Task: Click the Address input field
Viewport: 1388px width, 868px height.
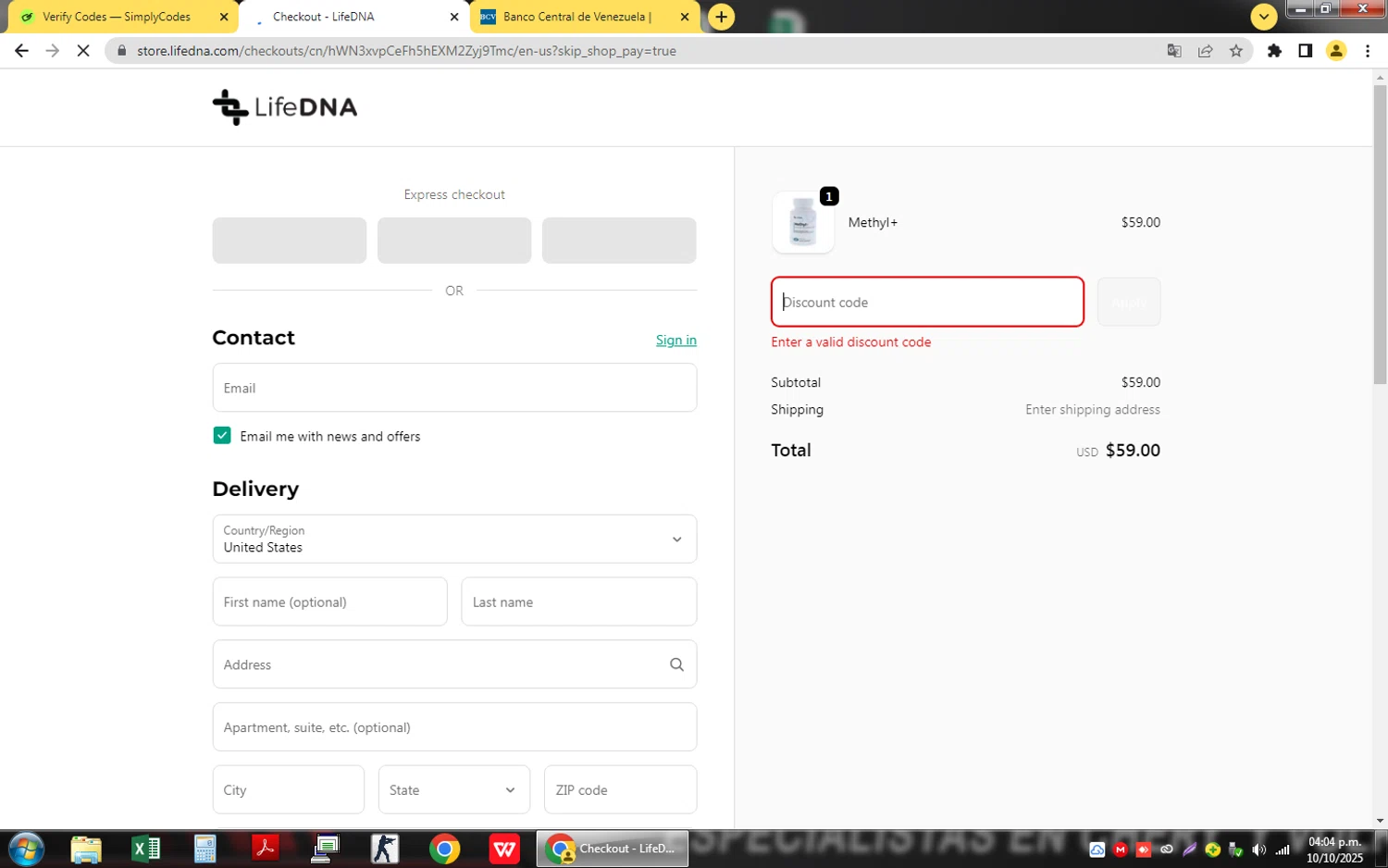Action: point(454,664)
